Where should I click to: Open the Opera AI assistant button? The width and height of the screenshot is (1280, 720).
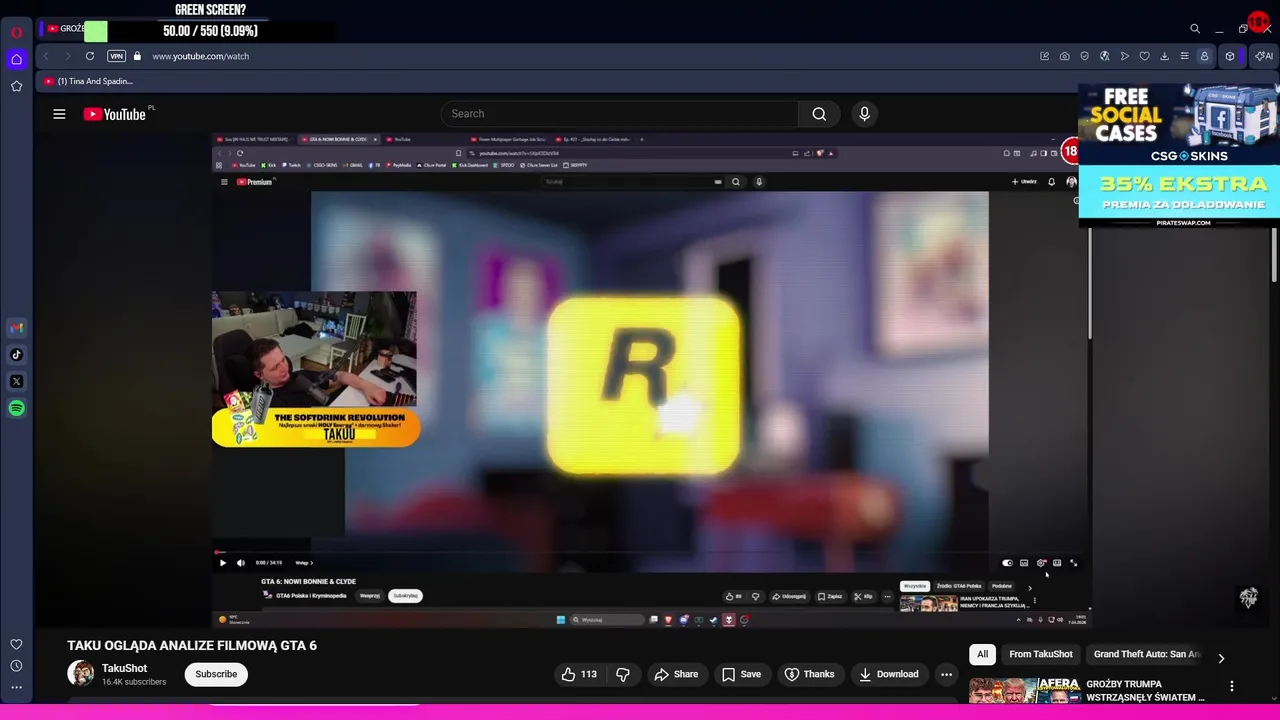1264,56
